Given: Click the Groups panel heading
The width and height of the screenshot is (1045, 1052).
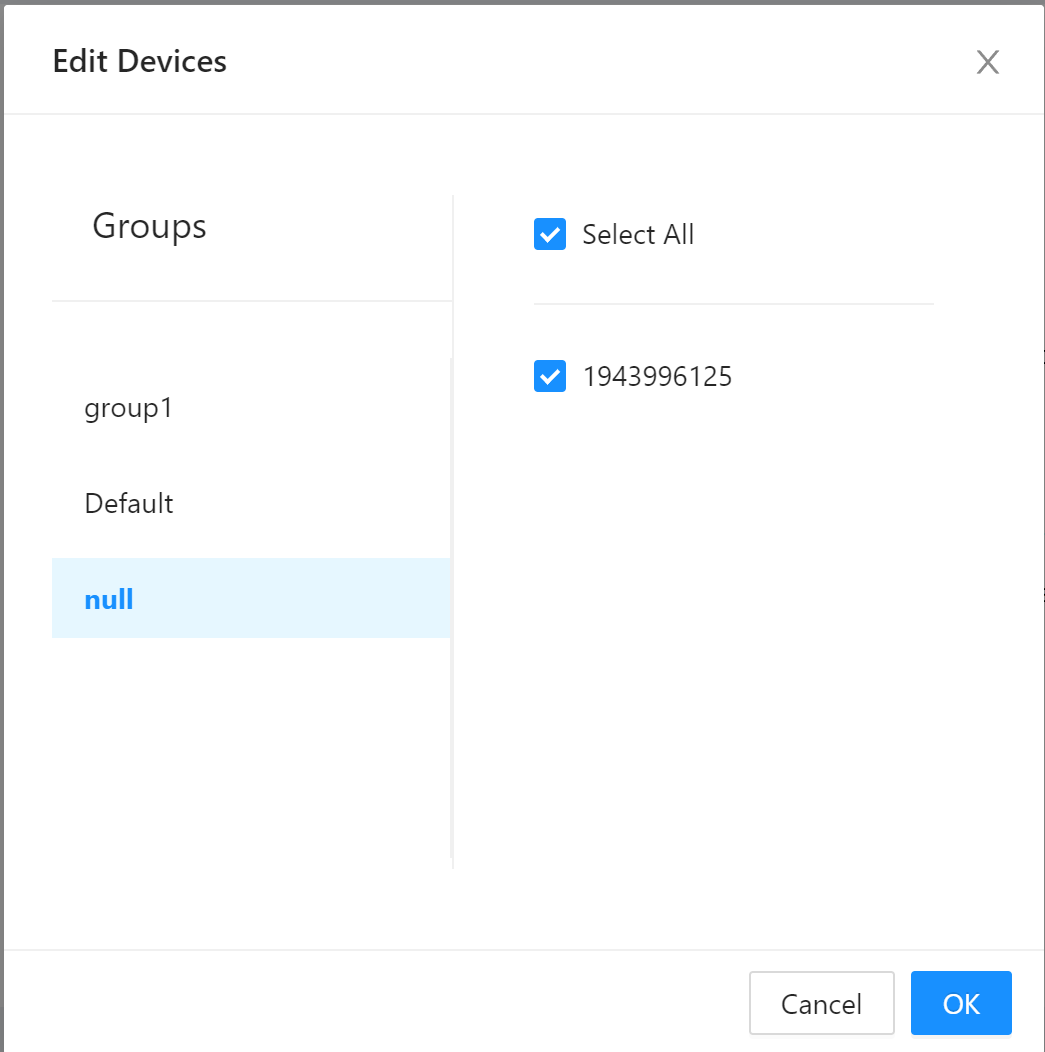Looking at the screenshot, I should click(x=149, y=226).
